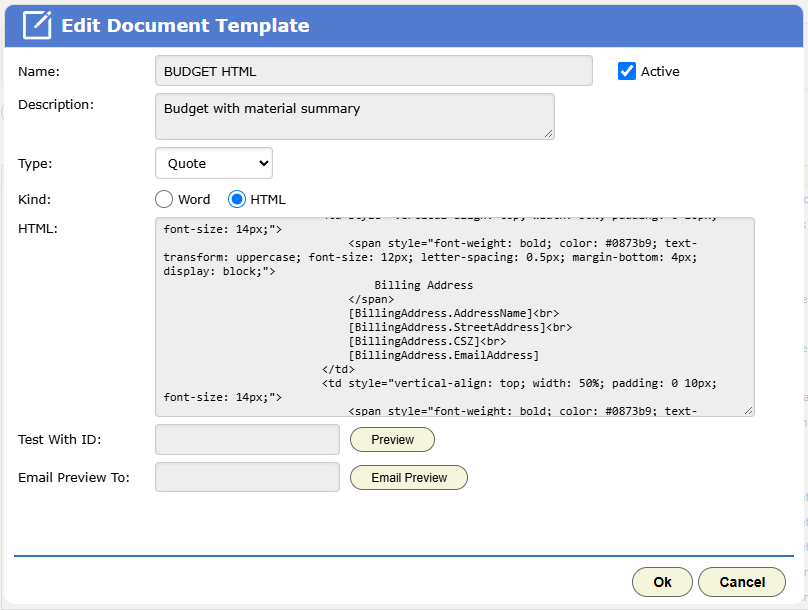Image resolution: width=808 pixels, height=610 pixels.
Task: Click the Edit Document Template pencil icon
Action: point(37,25)
